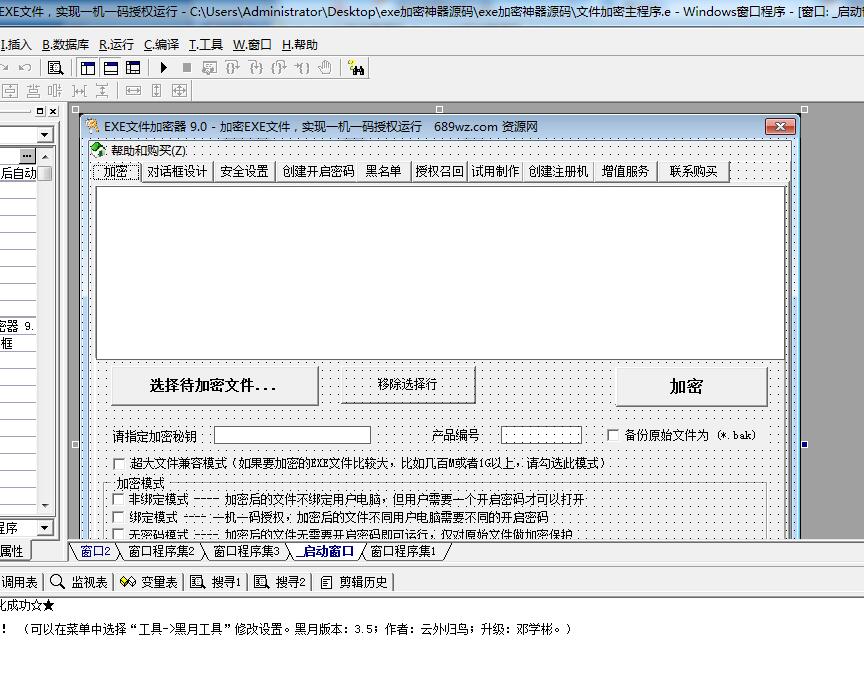Open the H.帮助 menu
This screenshot has height=677, width=864.
300,45
